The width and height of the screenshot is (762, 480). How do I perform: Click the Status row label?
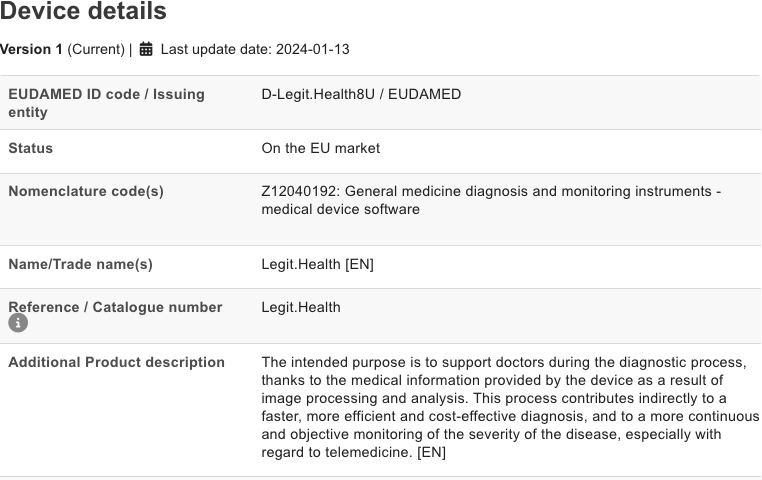(x=31, y=148)
